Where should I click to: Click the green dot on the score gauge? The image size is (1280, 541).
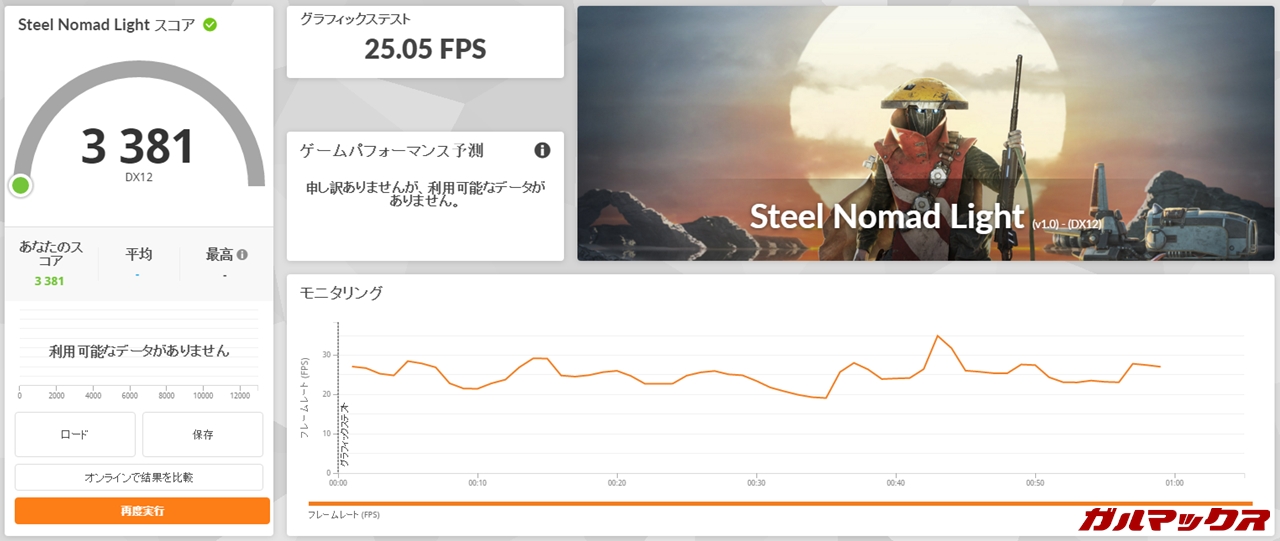[20, 185]
